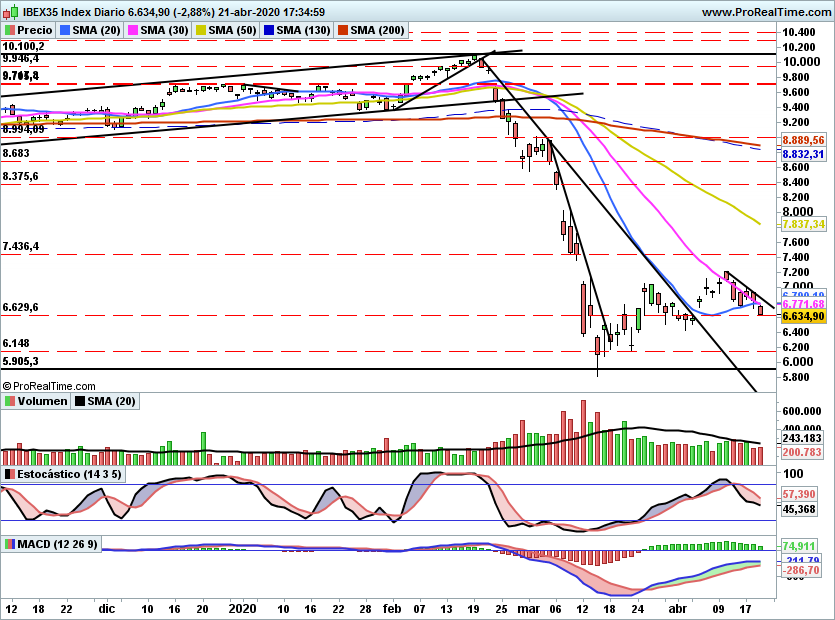835x620 pixels.
Task: Click the Estocástico indicator icon
Action: point(10,474)
